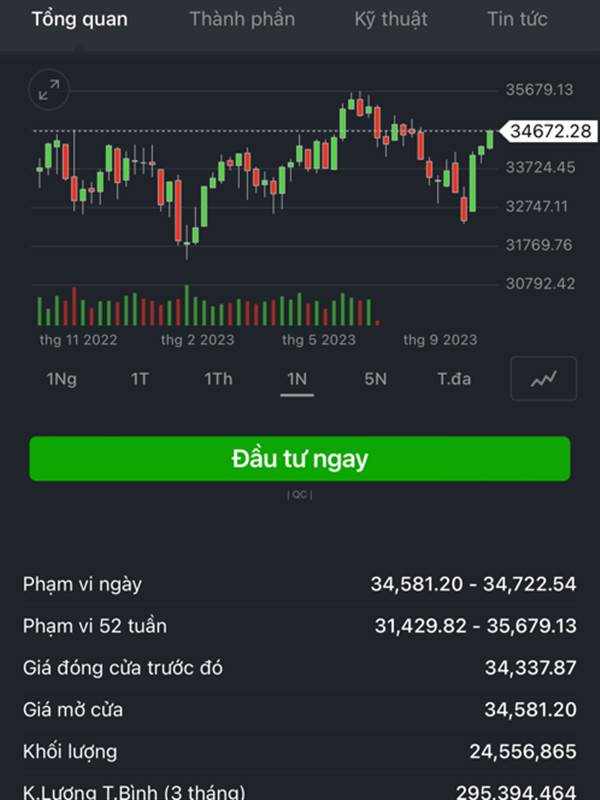The height and width of the screenshot is (800, 600).
Task: Open the Thành phần tab
Action: tap(242, 19)
